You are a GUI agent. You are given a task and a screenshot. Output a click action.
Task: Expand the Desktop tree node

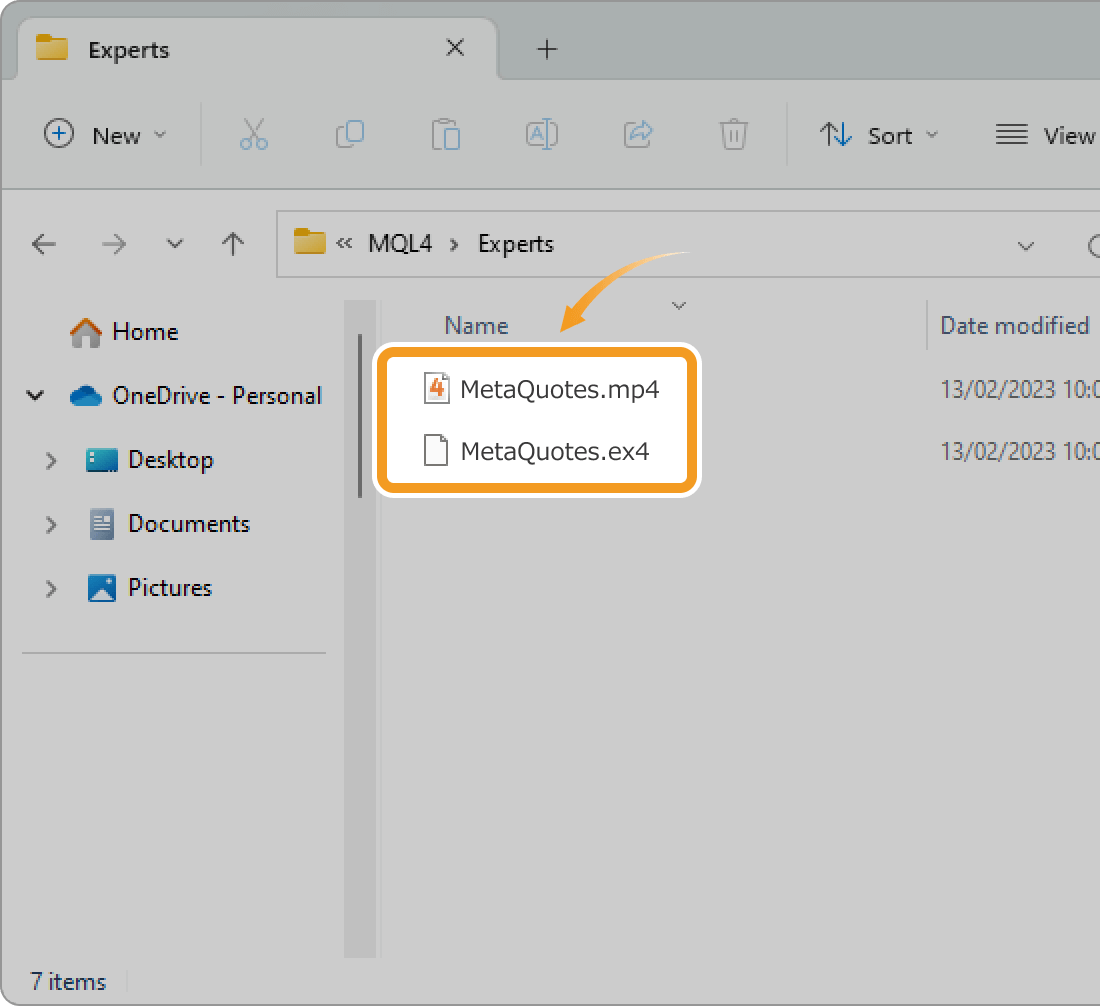(51, 460)
